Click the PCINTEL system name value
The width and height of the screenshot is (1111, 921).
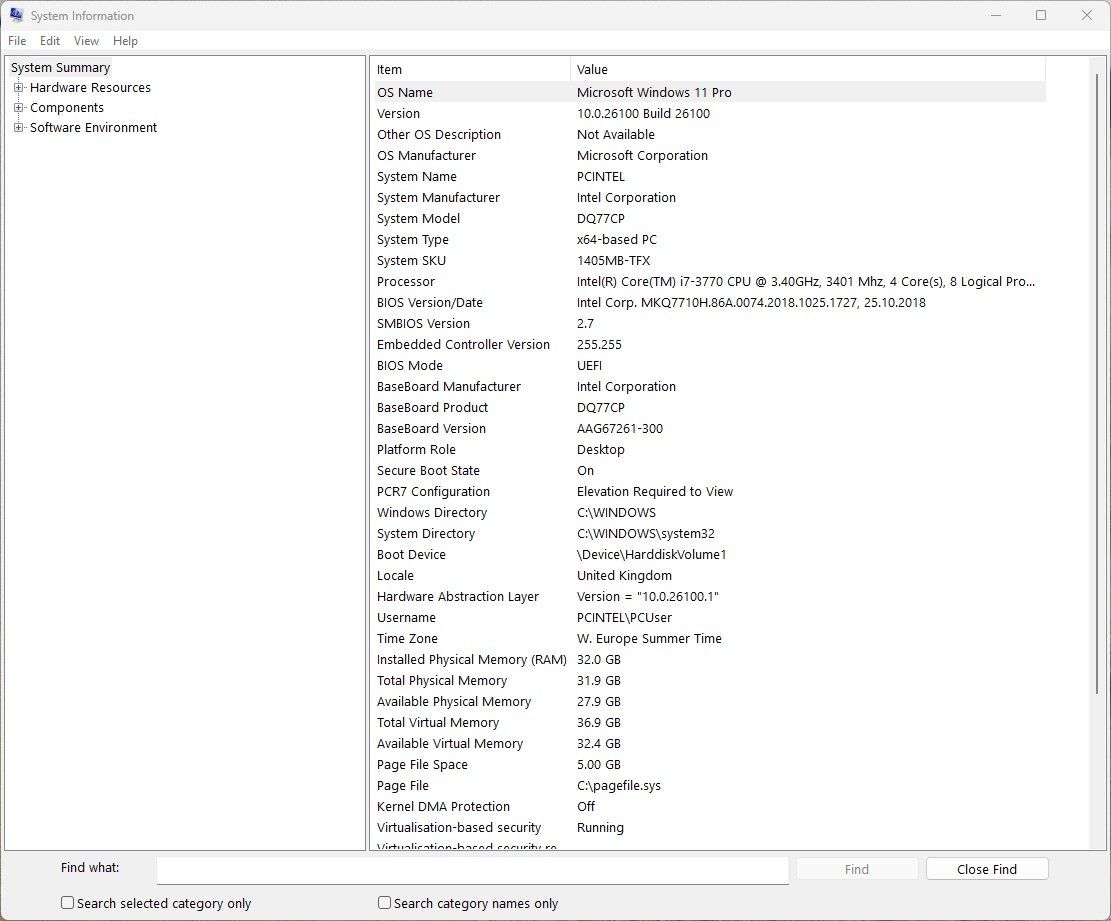coord(601,176)
